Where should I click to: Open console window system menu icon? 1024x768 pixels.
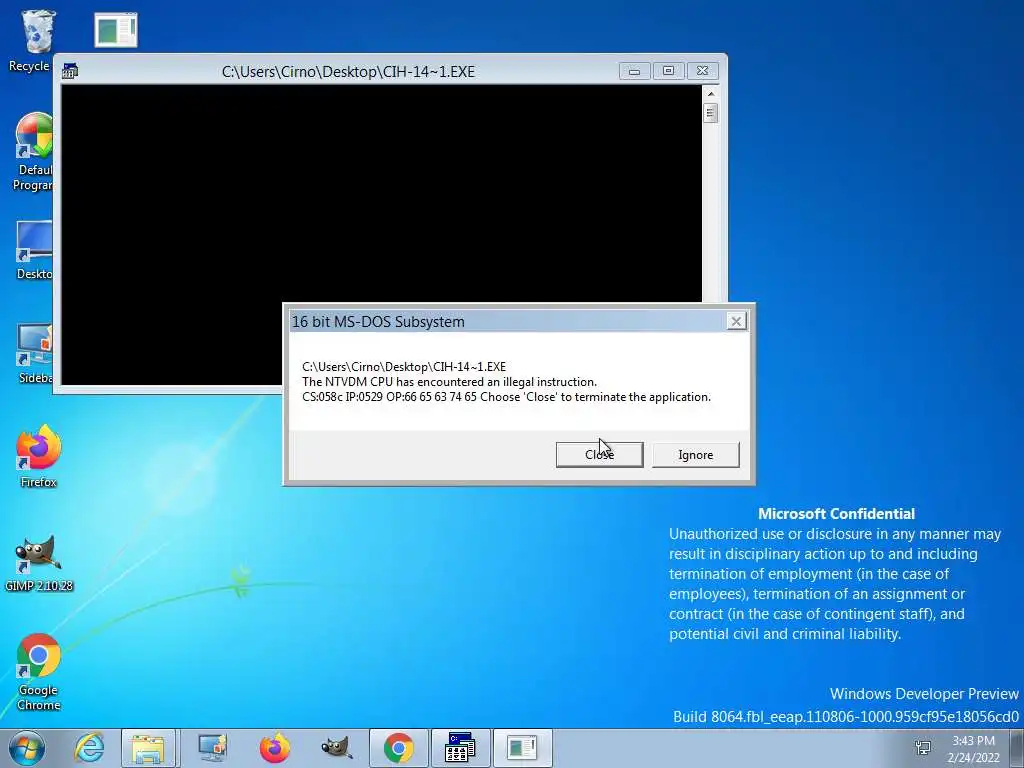[70, 71]
